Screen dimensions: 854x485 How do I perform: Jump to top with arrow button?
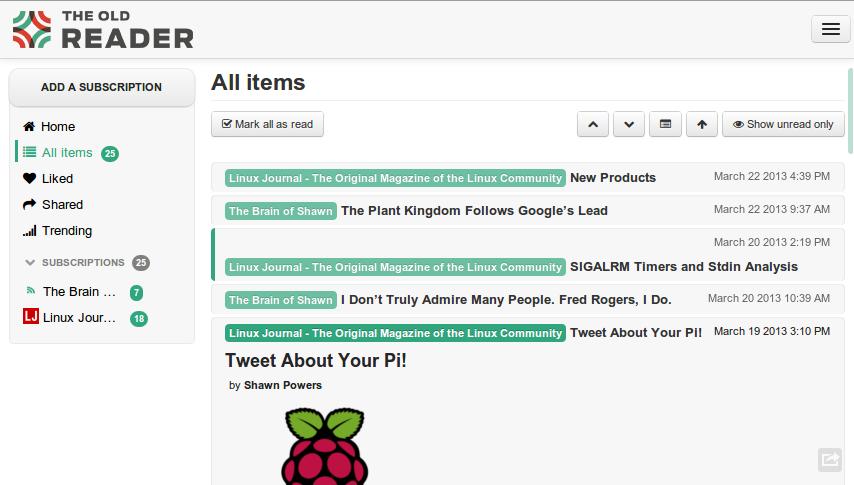pos(702,124)
